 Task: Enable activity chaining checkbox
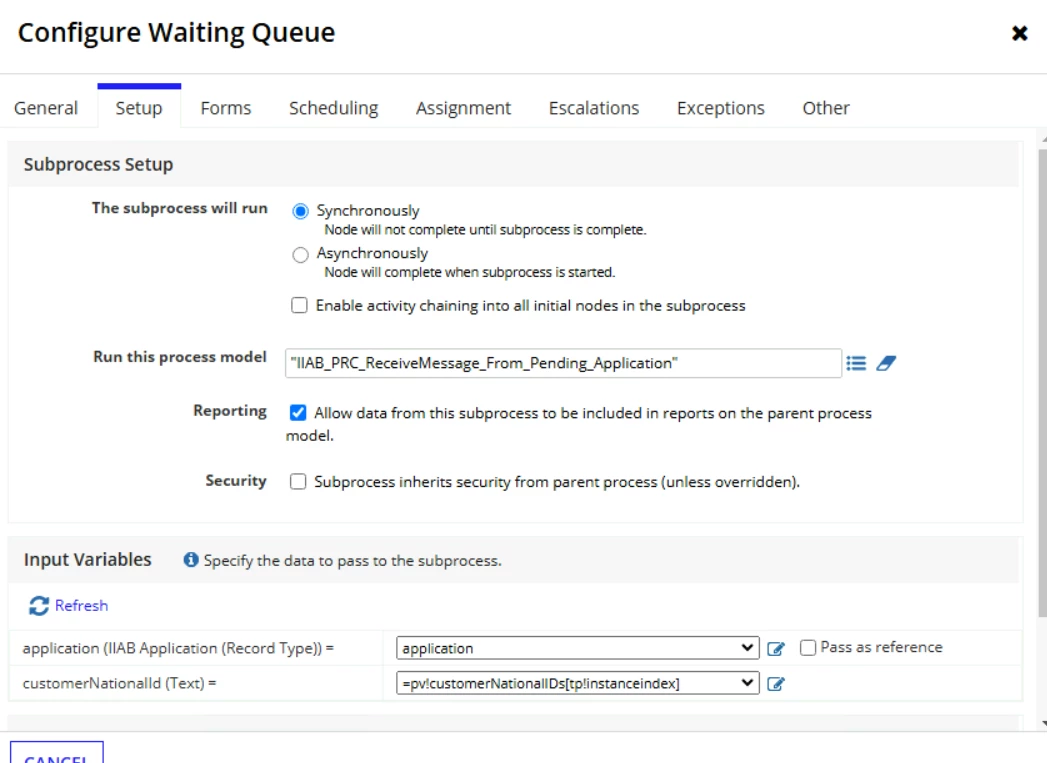(299, 305)
